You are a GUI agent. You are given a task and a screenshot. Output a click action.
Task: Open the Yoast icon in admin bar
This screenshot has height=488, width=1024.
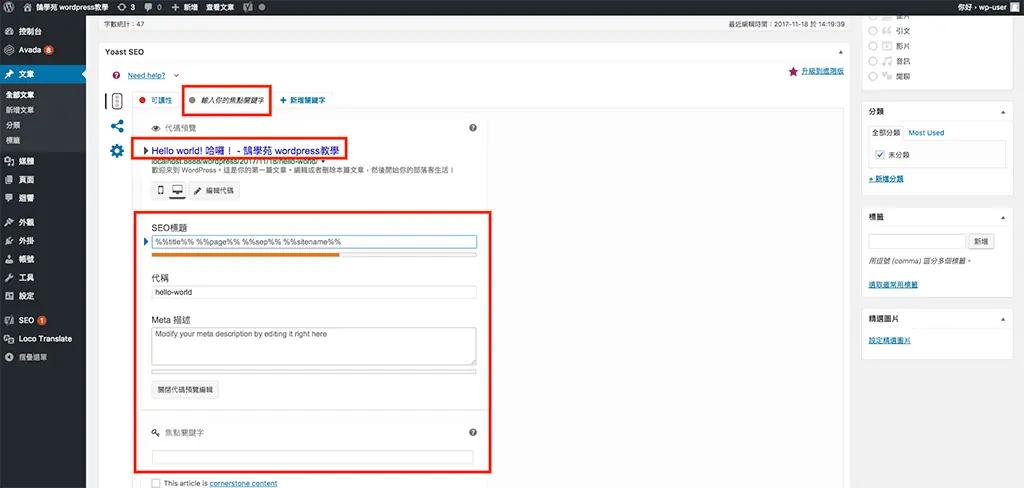[x=248, y=7]
